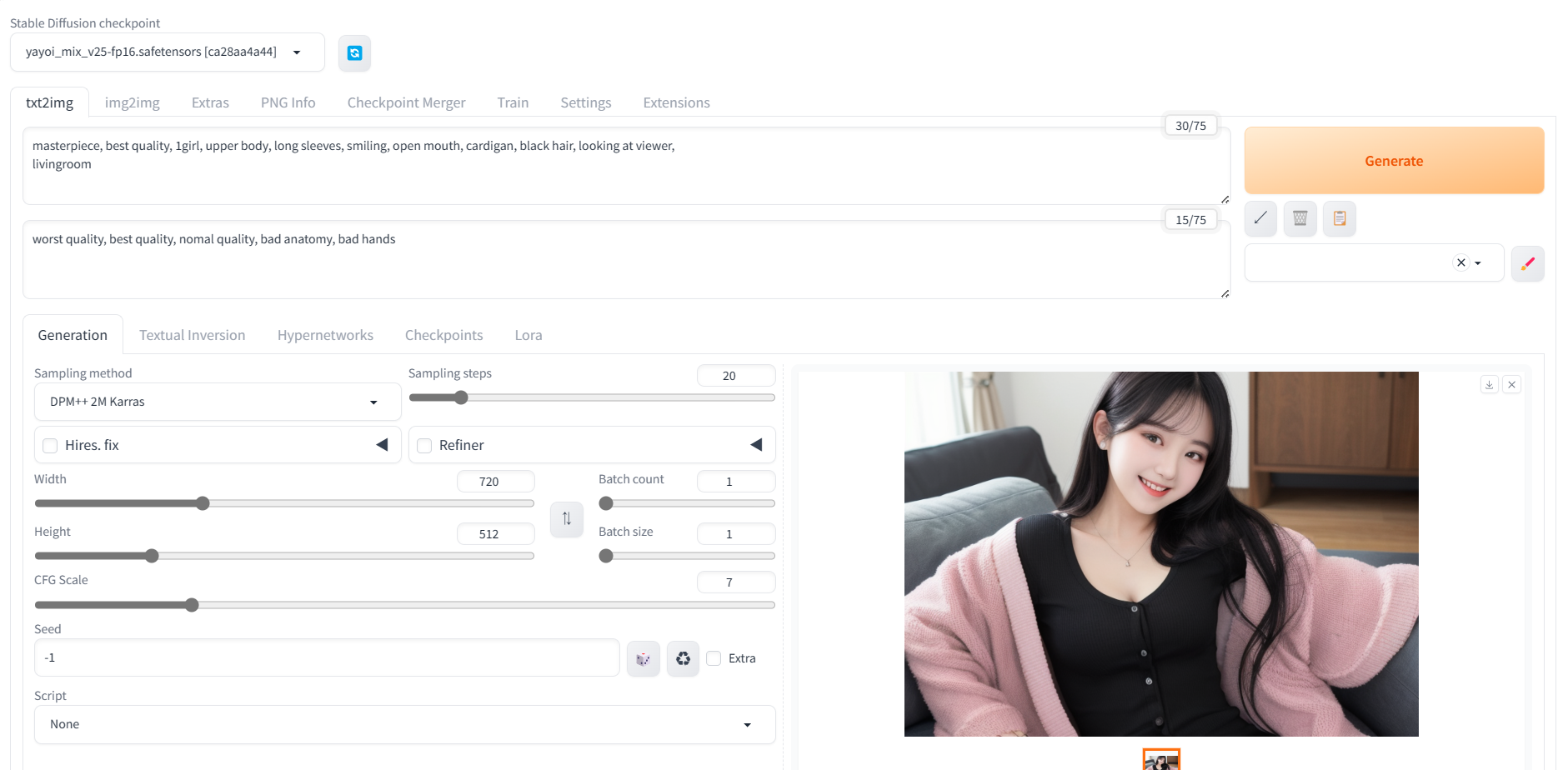Image resolution: width=1568 pixels, height=770 pixels.
Task: Go to the PNG Info tab
Action: click(288, 102)
